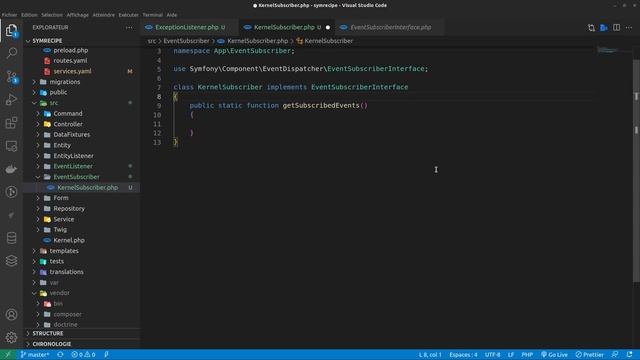Viewport: 640px width, 360px height.
Task: Open the Manage gear icon
Action: [x=11, y=338]
